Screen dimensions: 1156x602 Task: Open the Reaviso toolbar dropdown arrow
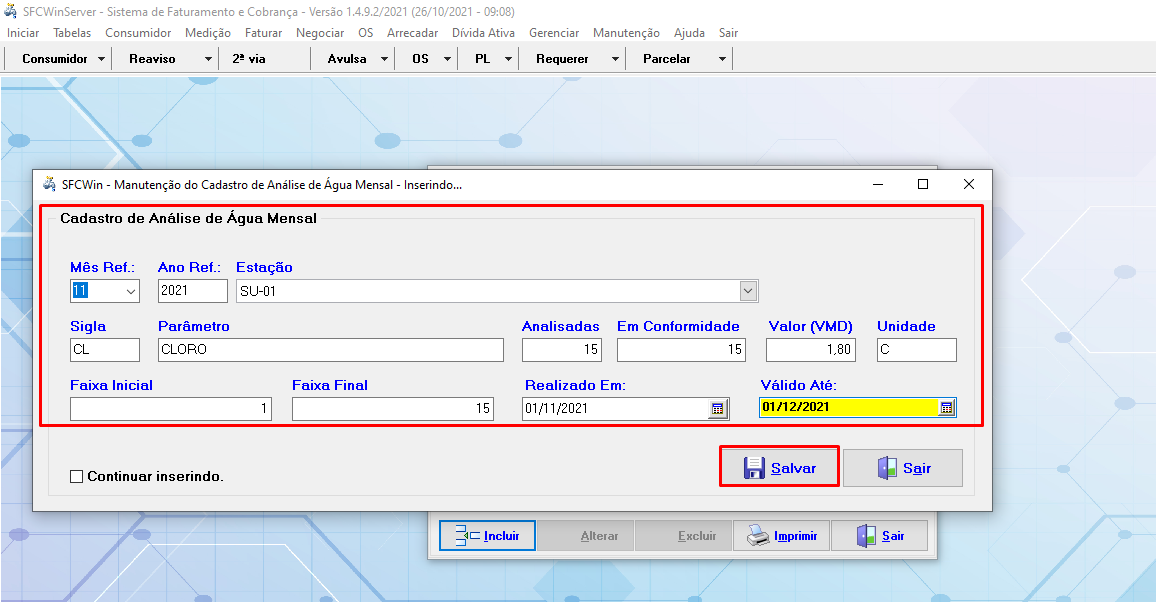(208, 59)
